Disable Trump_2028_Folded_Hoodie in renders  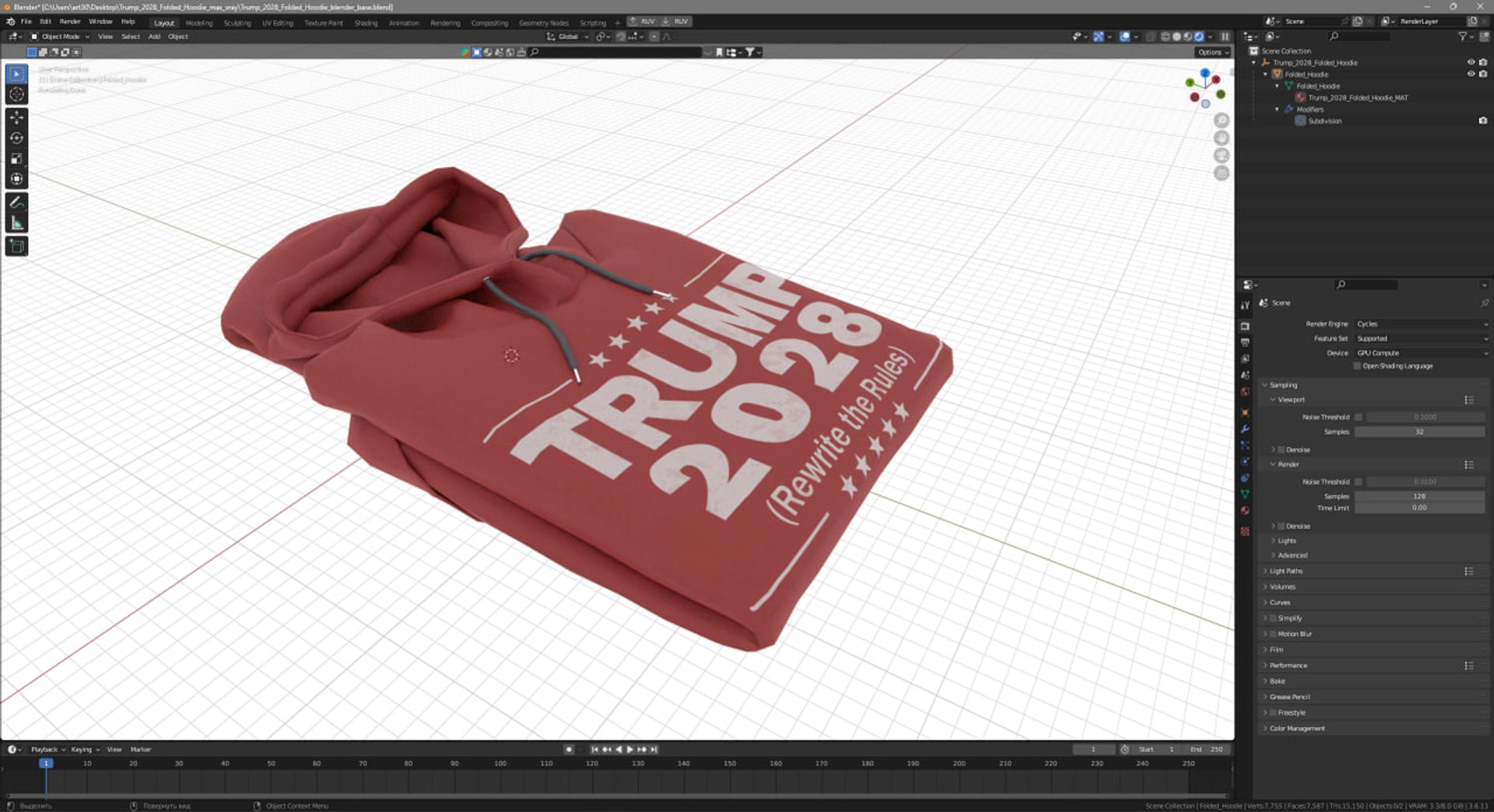point(1483,62)
